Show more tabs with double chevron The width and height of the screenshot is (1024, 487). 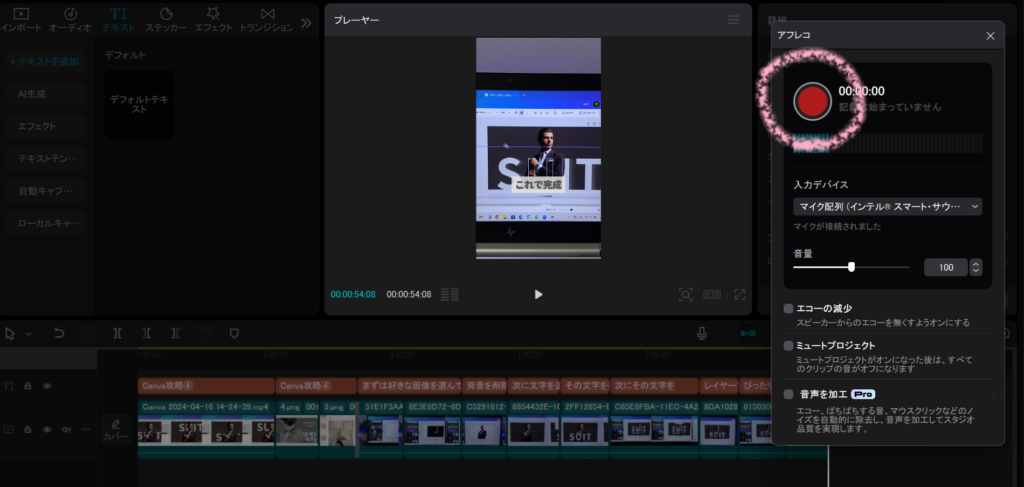click(x=306, y=23)
